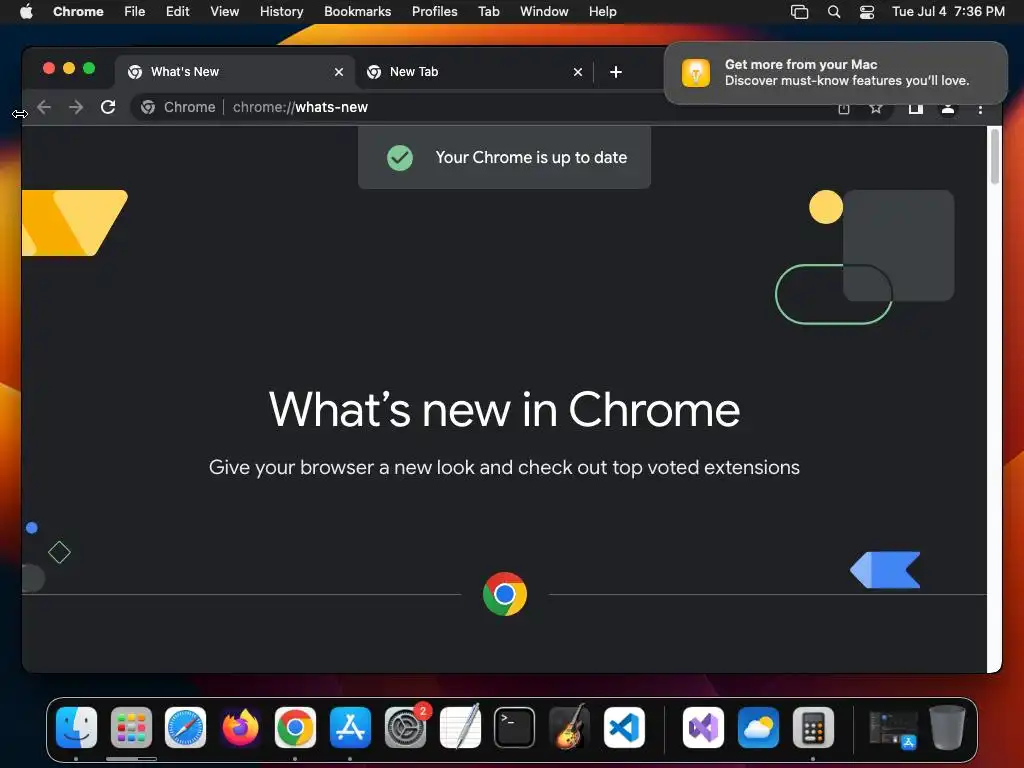This screenshot has height=768, width=1024.
Task: Click the Google Chrome Dock icon
Action: [x=295, y=727]
